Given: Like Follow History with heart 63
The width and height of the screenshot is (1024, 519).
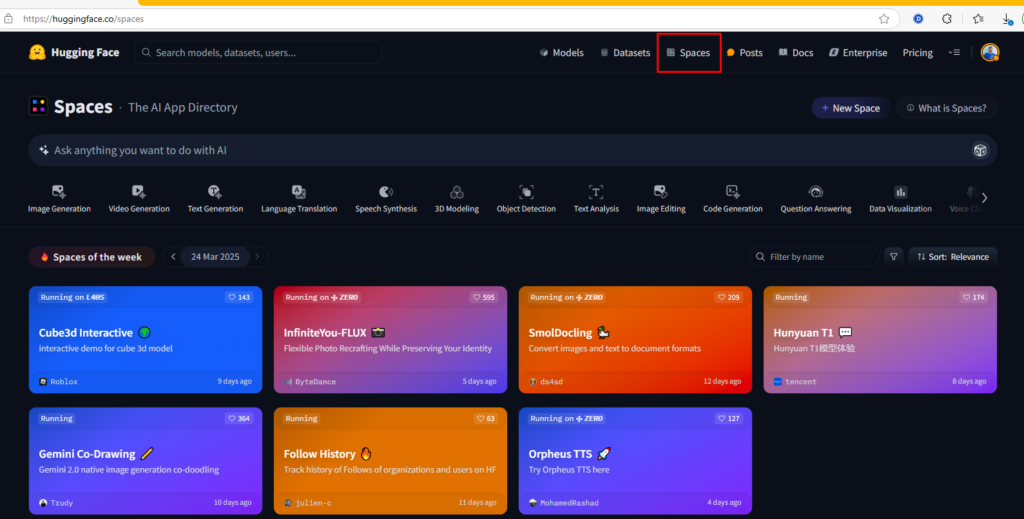Looking at the screenshot, I should [486, 418].
